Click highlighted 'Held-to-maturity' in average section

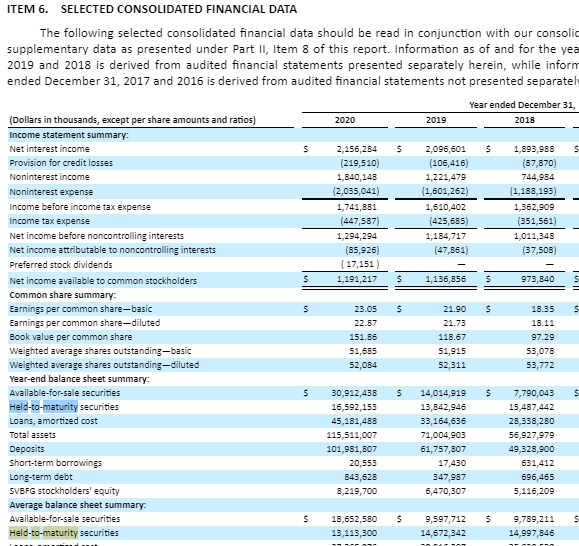coord(44,533)
